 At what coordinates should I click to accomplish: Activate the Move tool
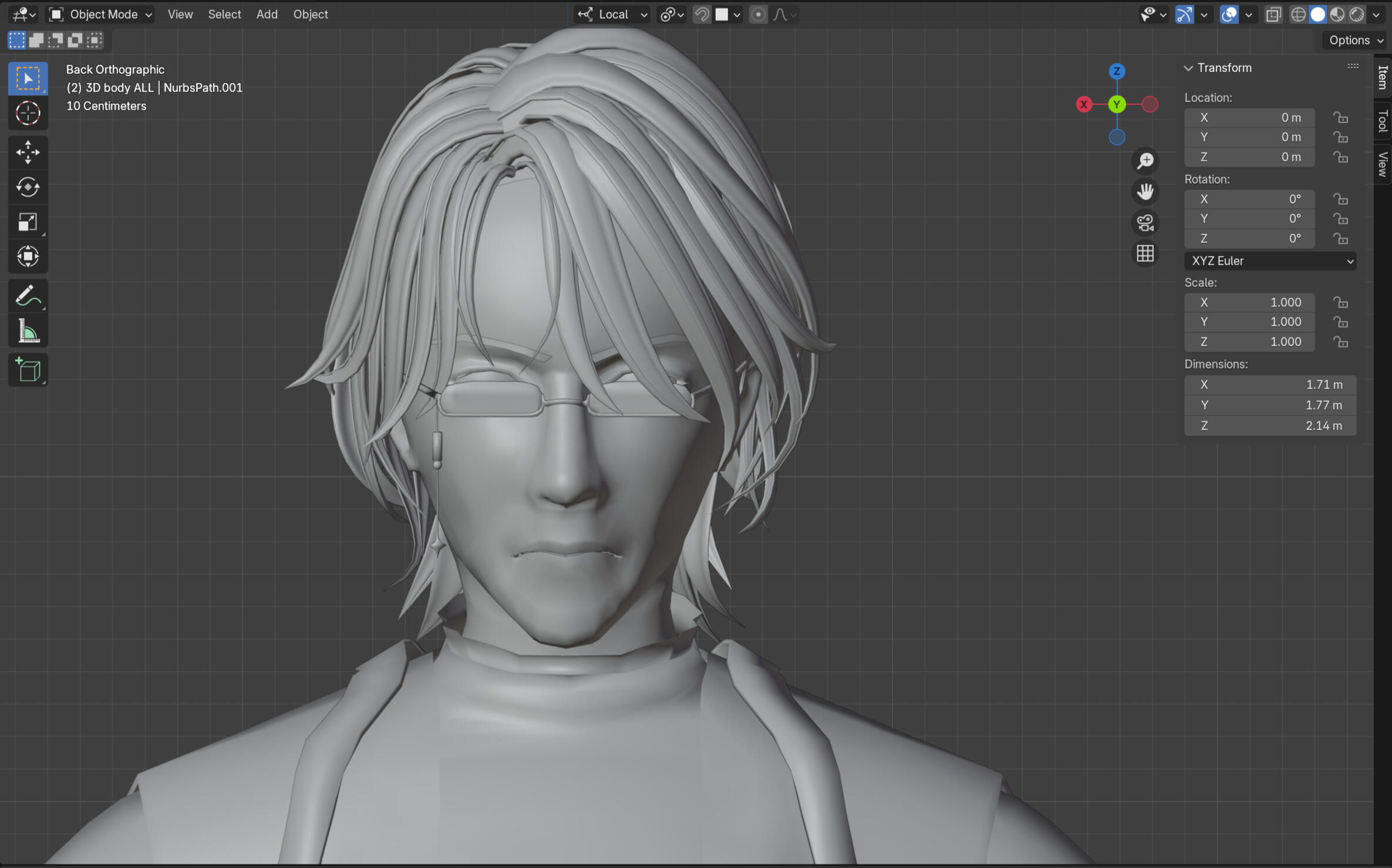28,152
